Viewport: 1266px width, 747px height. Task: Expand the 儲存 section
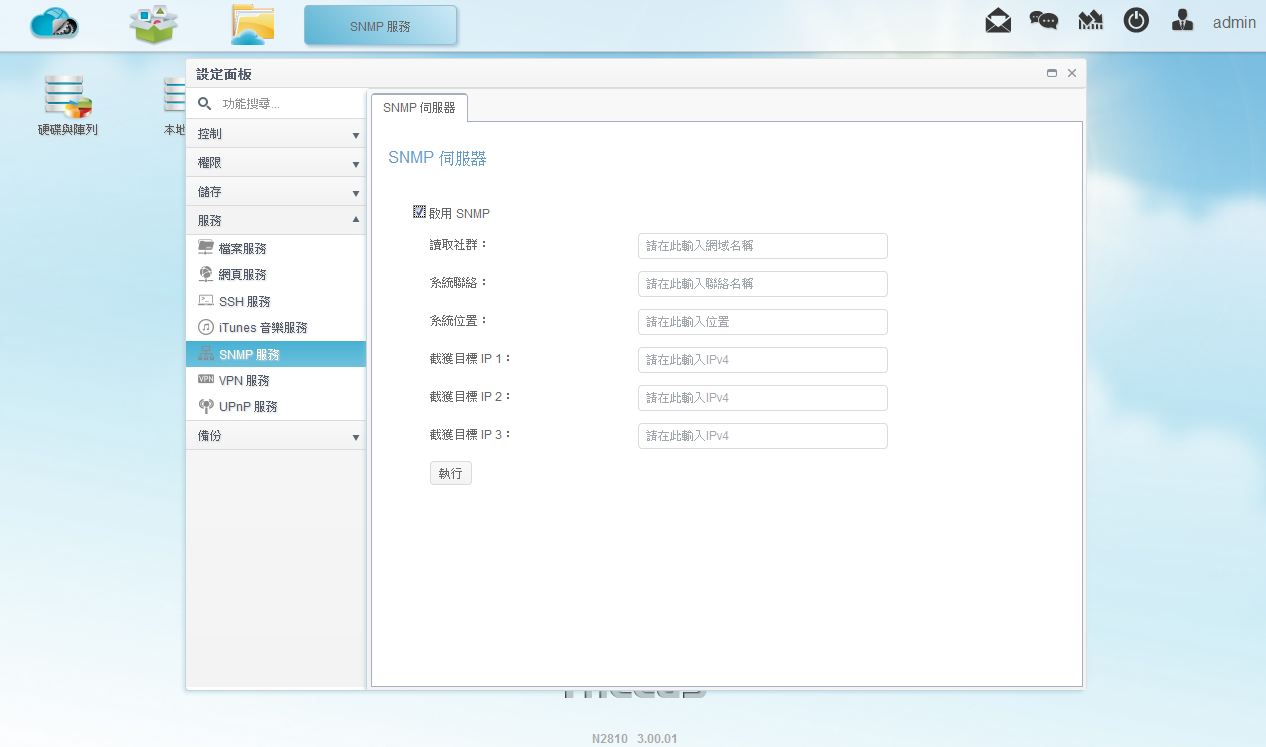click(x=276, y=192)
